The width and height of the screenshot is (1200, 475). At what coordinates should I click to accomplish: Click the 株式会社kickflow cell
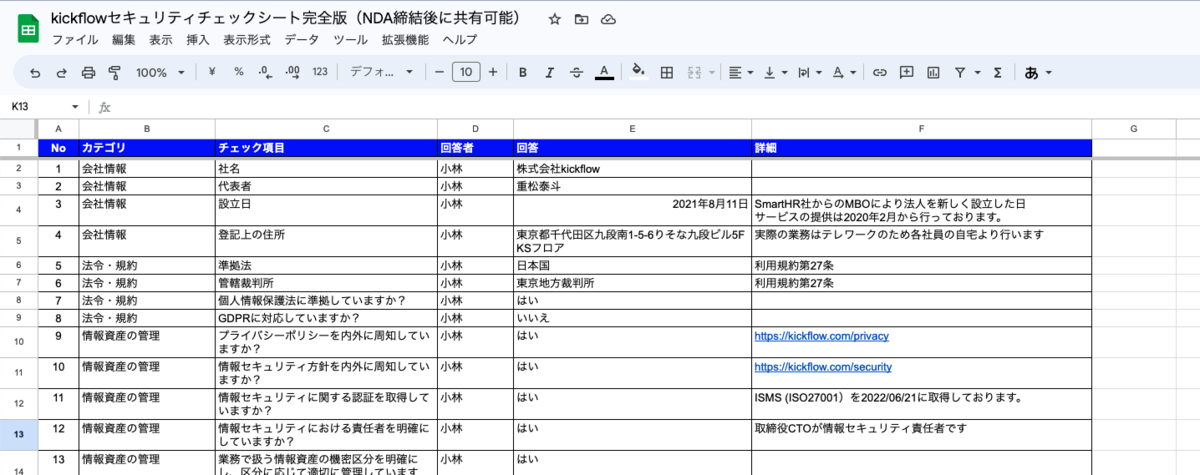coord(632,169)
